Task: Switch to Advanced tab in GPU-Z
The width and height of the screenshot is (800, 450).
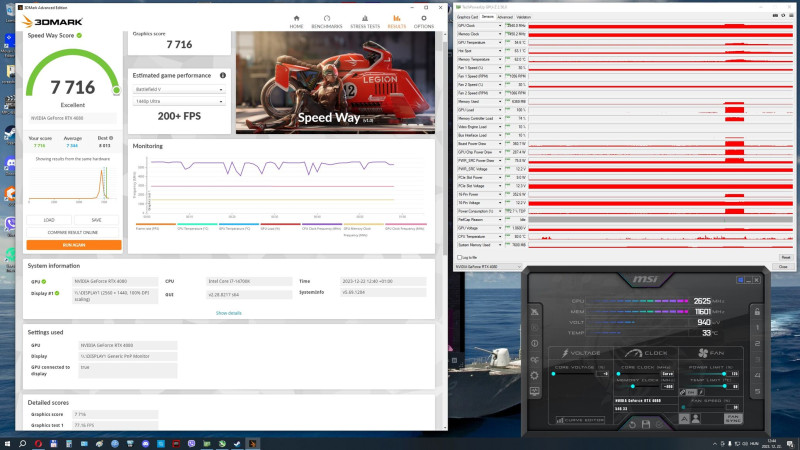Action: tap(505, 17)
